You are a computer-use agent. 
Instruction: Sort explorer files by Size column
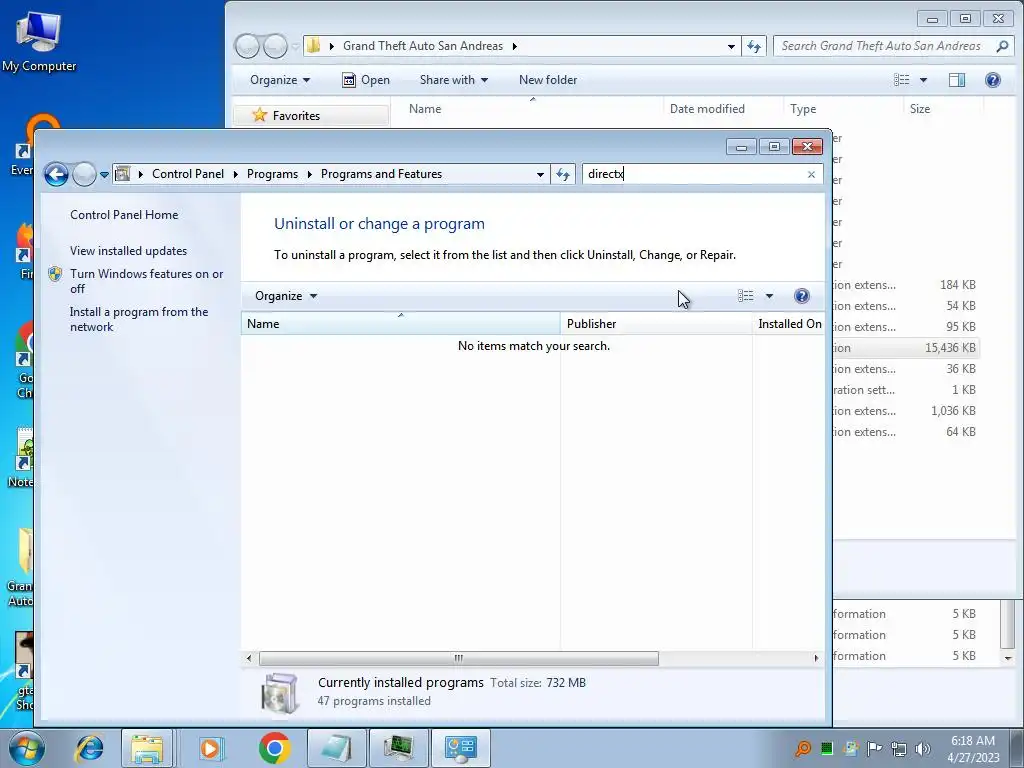click(x=942, y=109)
